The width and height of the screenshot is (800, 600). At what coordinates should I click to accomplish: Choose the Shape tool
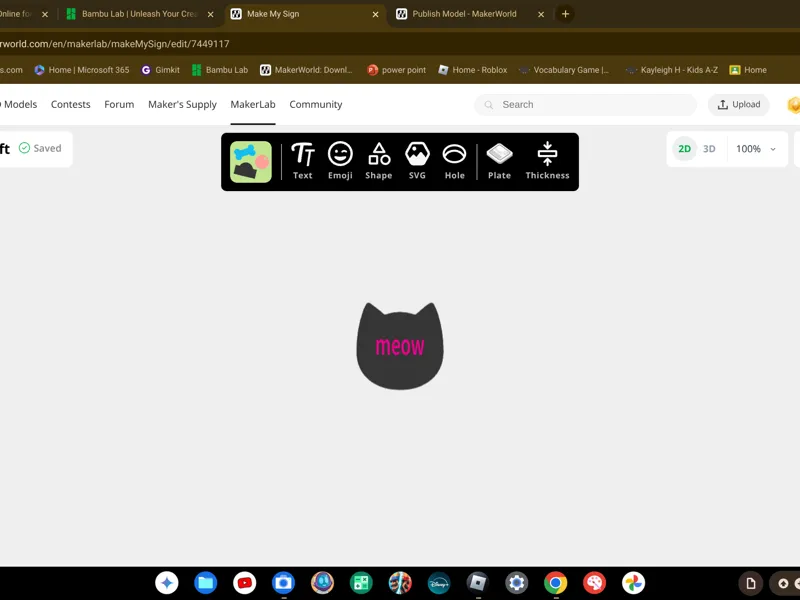click(379, 161)
